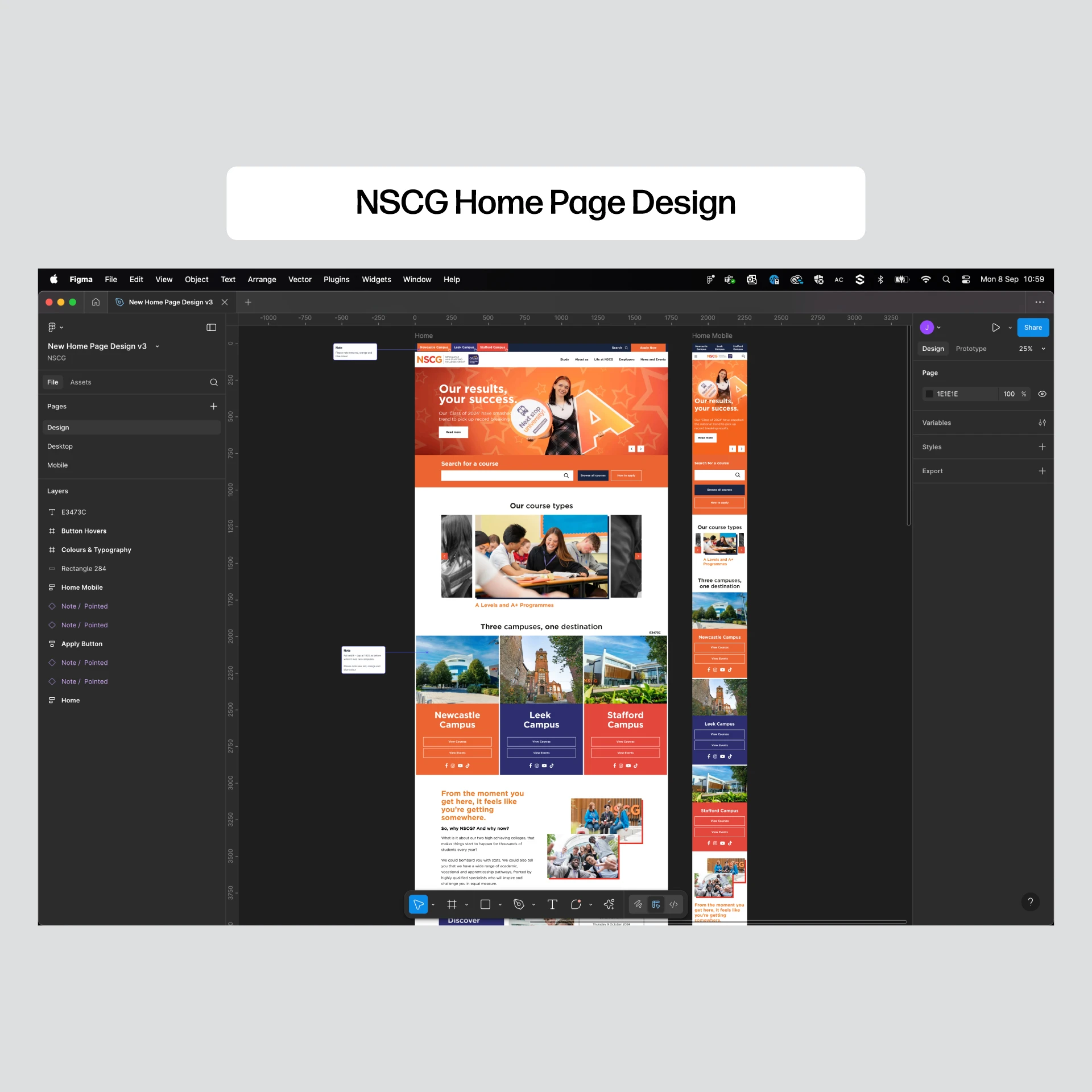Toggle page background visibility eye icon

point(1042,394)
